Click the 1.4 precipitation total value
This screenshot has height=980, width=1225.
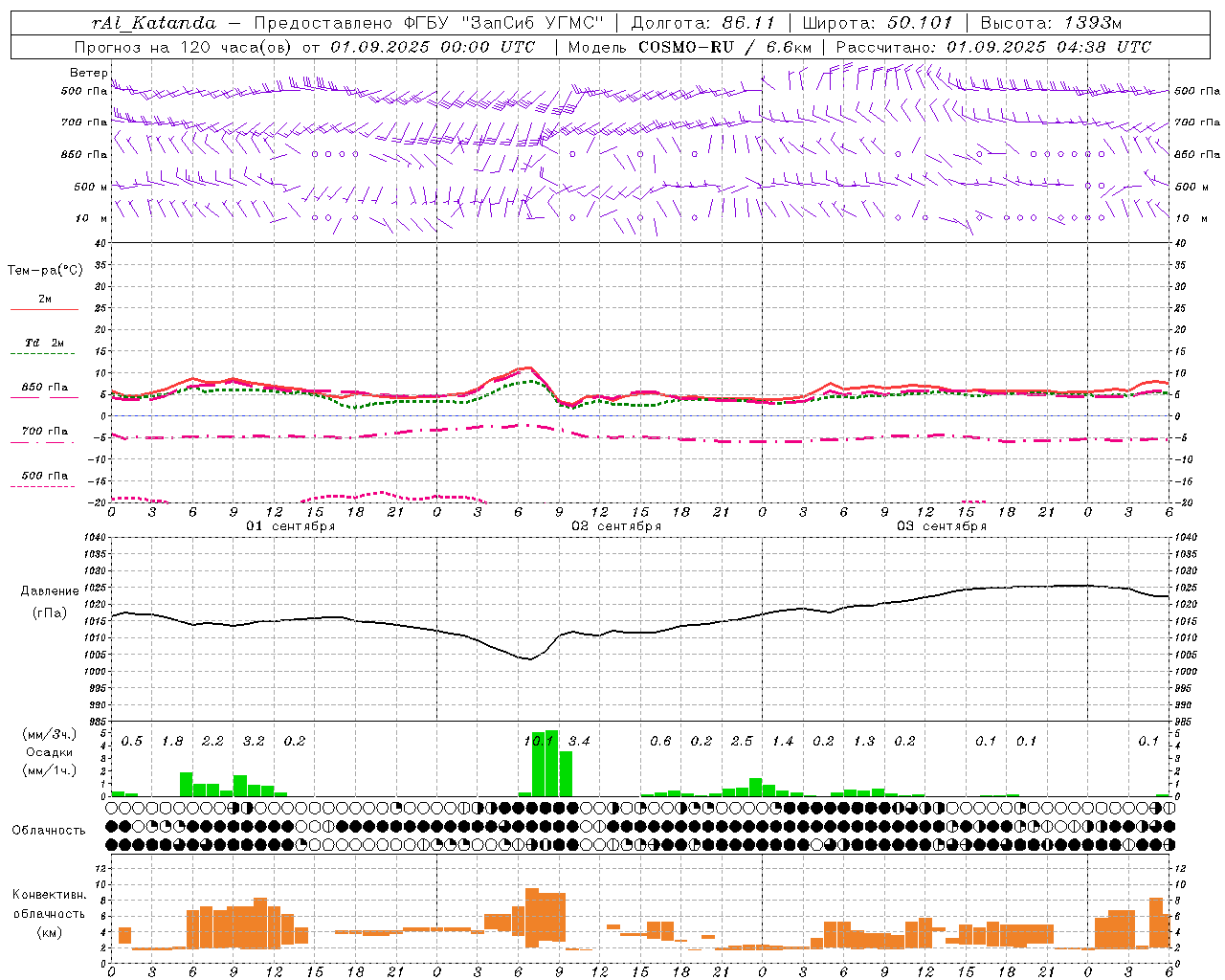[783, 741]
